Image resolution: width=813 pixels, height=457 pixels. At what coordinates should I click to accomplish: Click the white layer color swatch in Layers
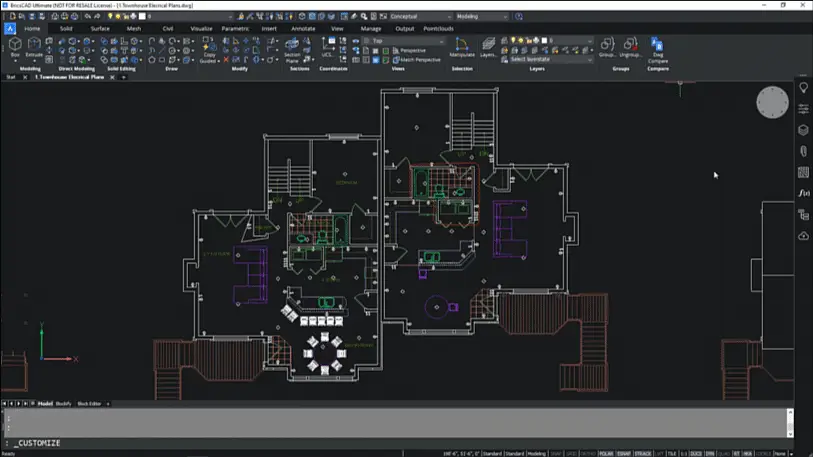[x=544, y=40]
